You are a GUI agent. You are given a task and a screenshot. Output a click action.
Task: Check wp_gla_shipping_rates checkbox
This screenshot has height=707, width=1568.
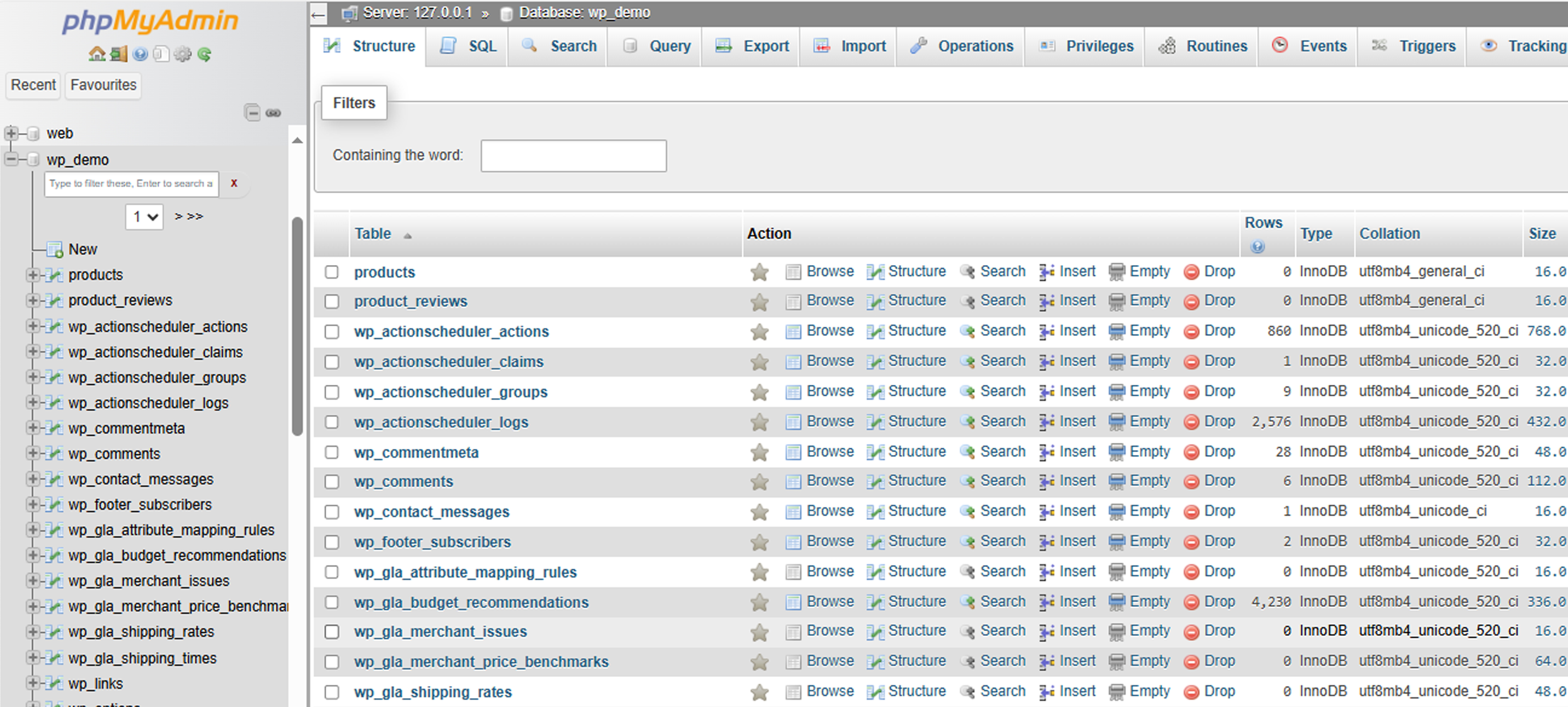(331, 692)
